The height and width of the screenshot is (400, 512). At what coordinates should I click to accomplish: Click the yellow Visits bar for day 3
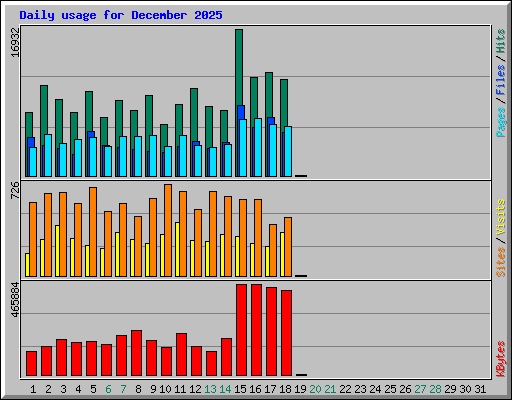click(x=57, y=251)
